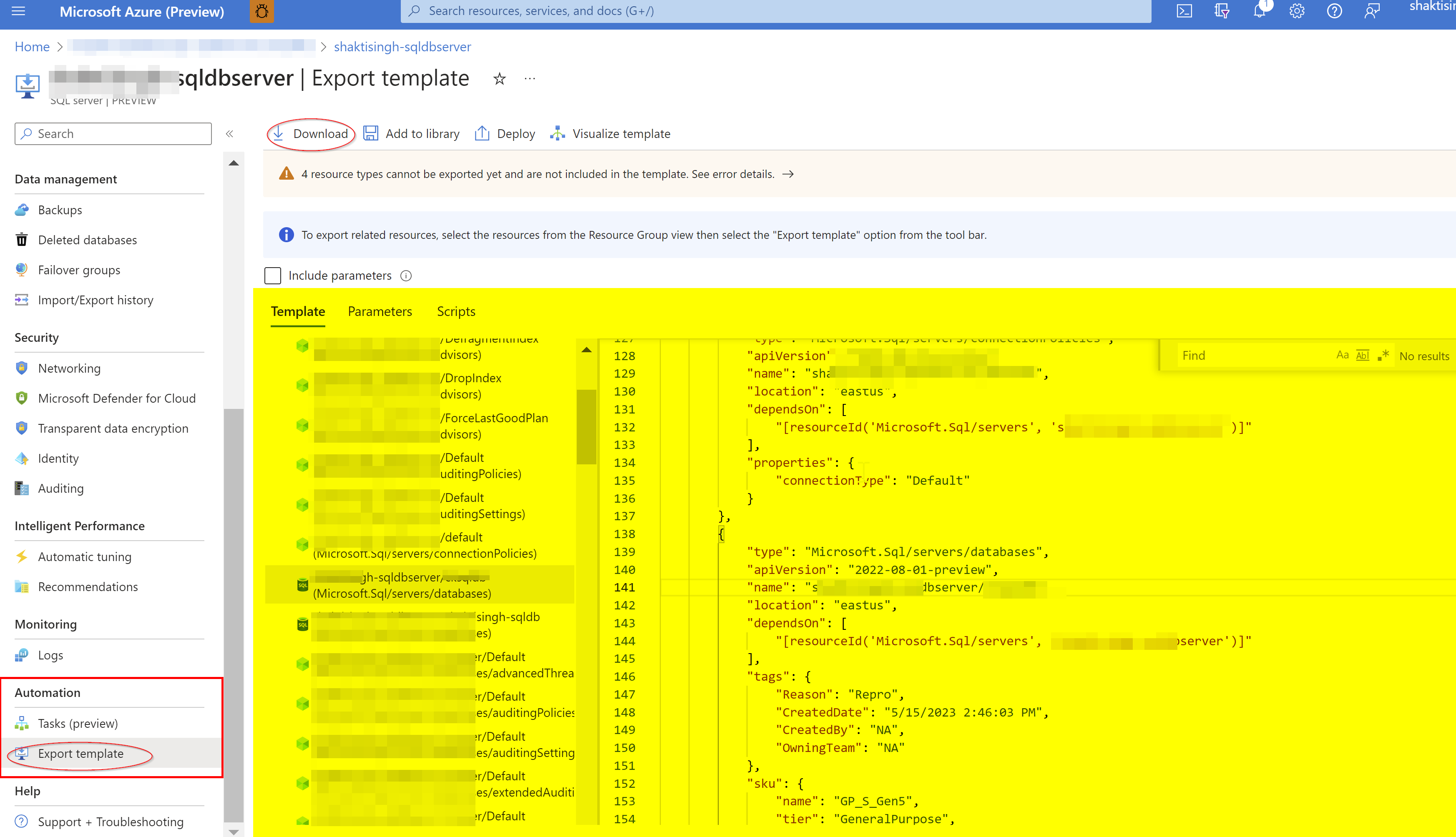This screenshot has height=837, width=1456.
Task: Click the bug report icon
Action: (262, 11)
